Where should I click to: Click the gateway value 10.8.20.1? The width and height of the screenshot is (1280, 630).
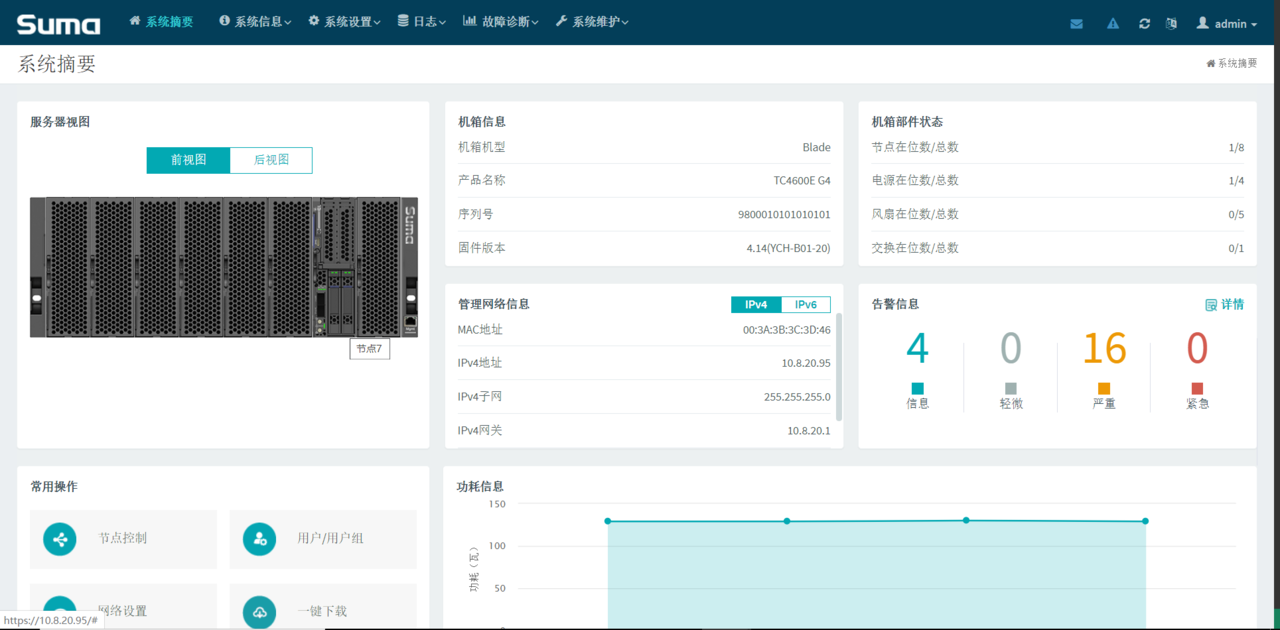(809, 431)
